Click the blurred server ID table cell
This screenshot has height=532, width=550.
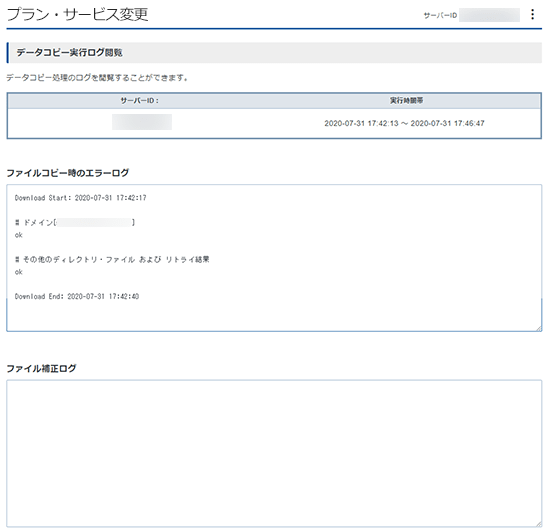coord(142,122)
